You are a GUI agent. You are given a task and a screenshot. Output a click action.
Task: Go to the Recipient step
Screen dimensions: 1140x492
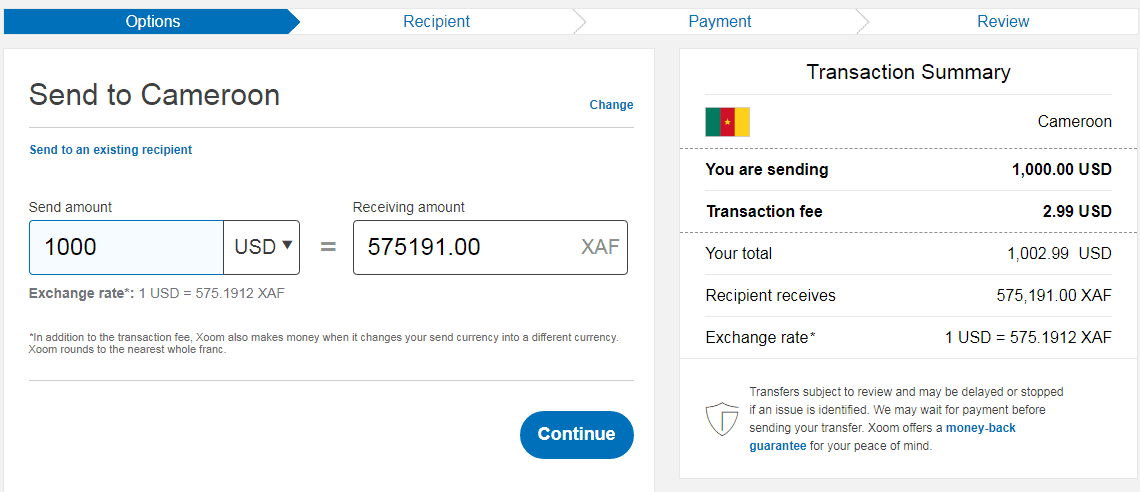pyautogui.click(x=436, y=21)
